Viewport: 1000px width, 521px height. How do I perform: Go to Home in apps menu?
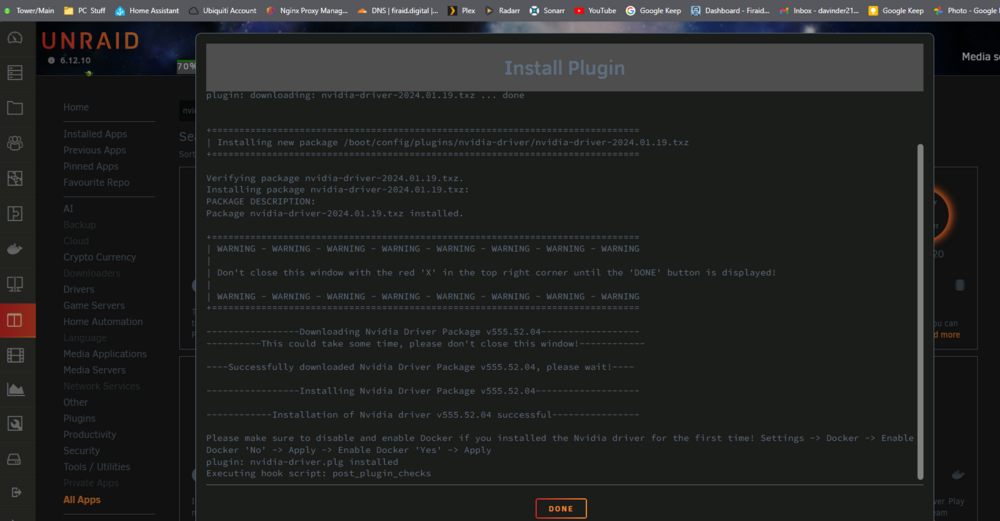tap(76, 107)
